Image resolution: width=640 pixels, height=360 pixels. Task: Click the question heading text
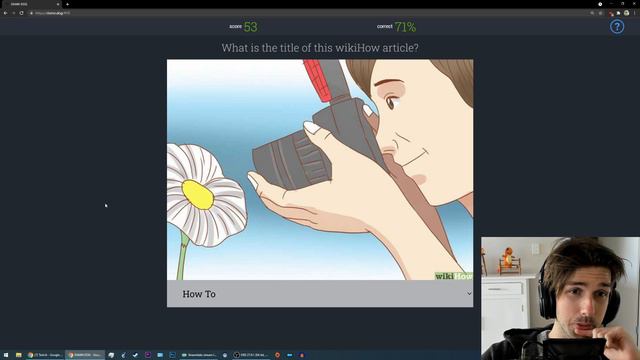coord(320,48)
